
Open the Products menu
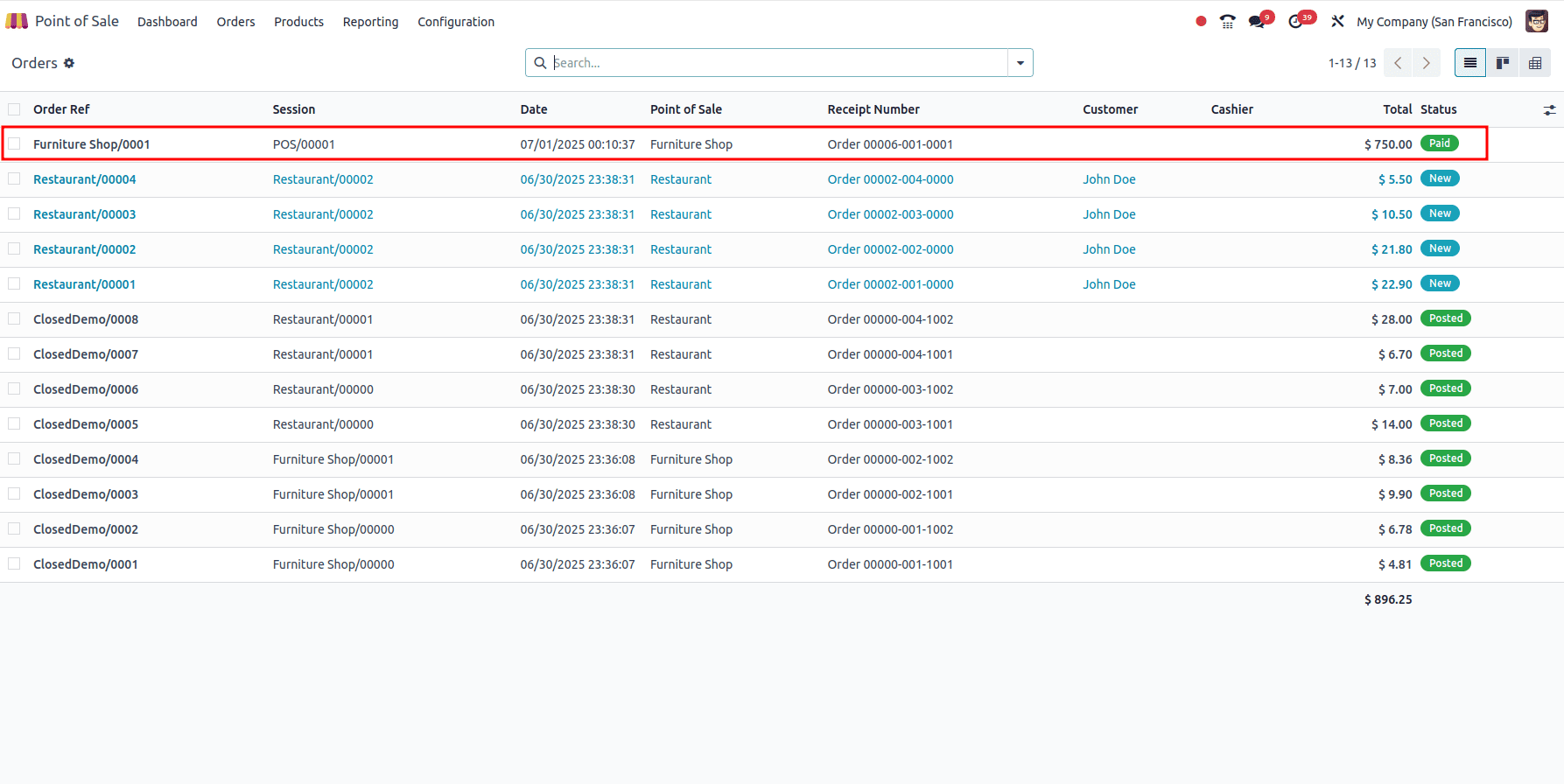[298, 22]
